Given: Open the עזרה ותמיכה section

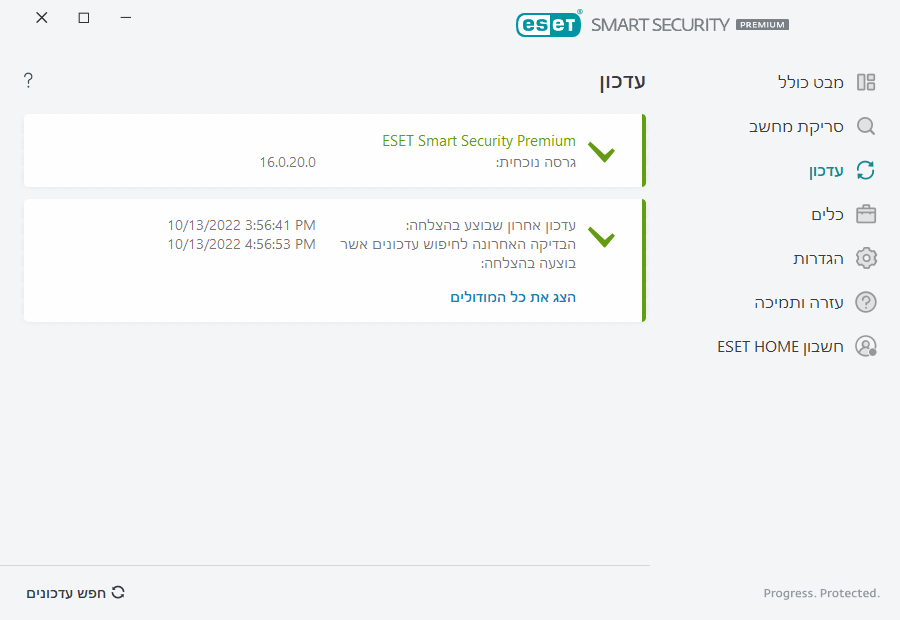Looking at the screenshot, I should pos(799,302).
